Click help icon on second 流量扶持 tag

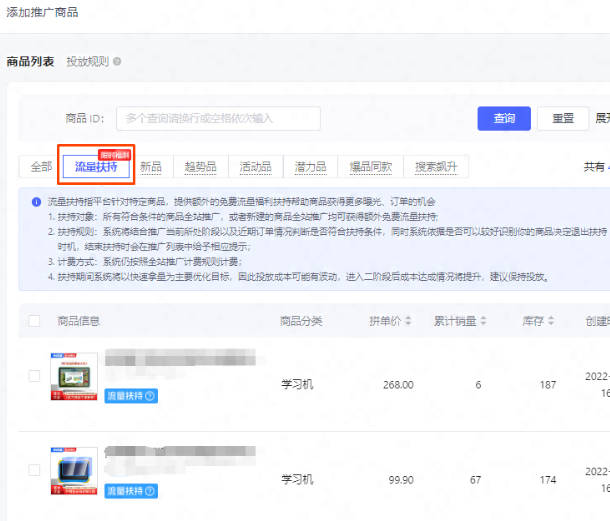pos(150,491)
